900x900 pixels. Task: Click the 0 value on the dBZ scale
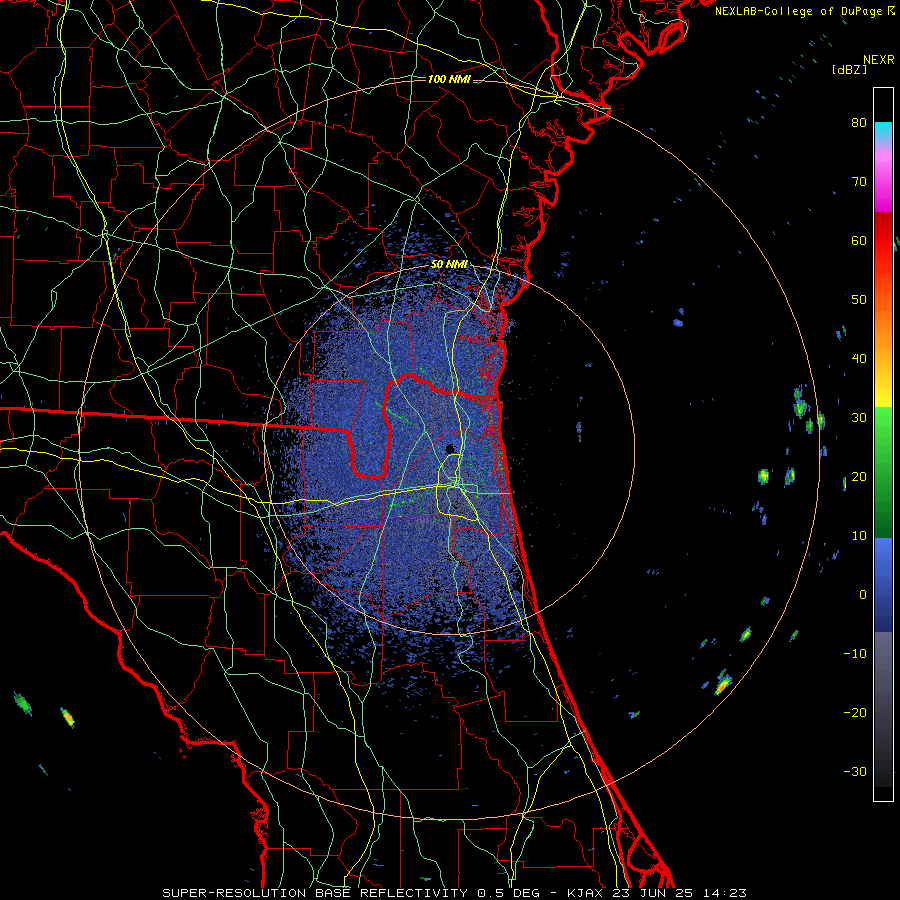863,595
